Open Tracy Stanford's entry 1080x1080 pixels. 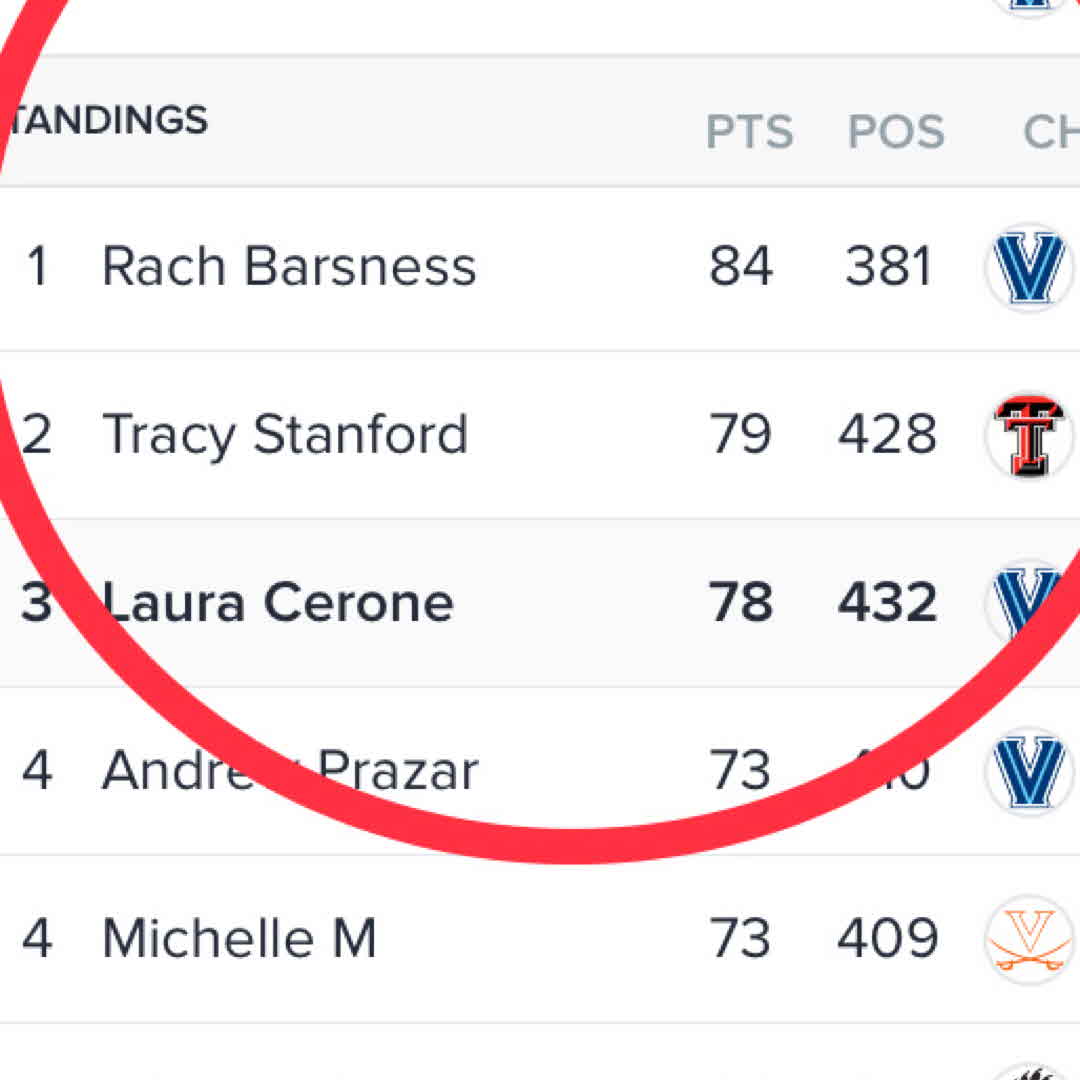pos(285,435)
